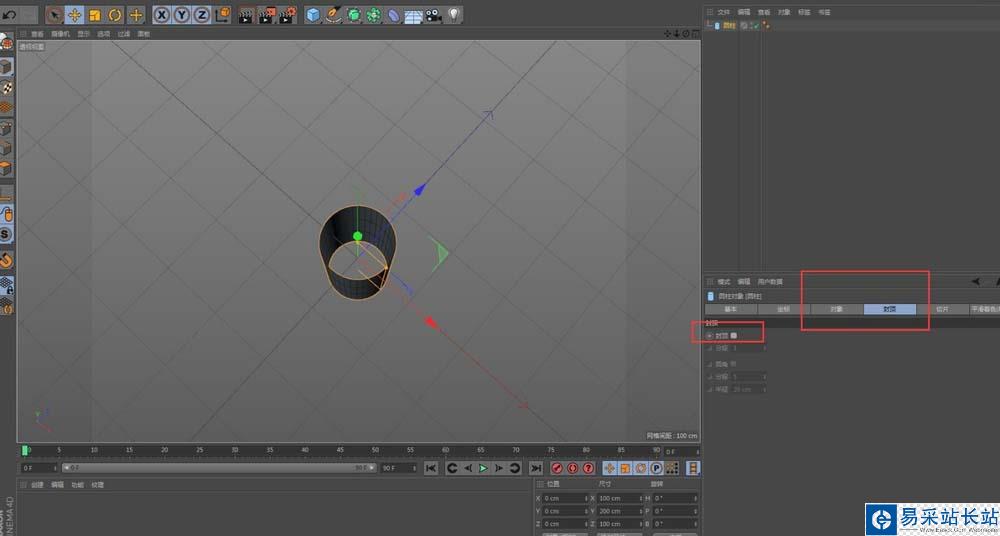The height and width of the screenshot is (536, 1000).
Task: Open the green array modeling icon
Action: pyautogui.click(x=374, y=15)
